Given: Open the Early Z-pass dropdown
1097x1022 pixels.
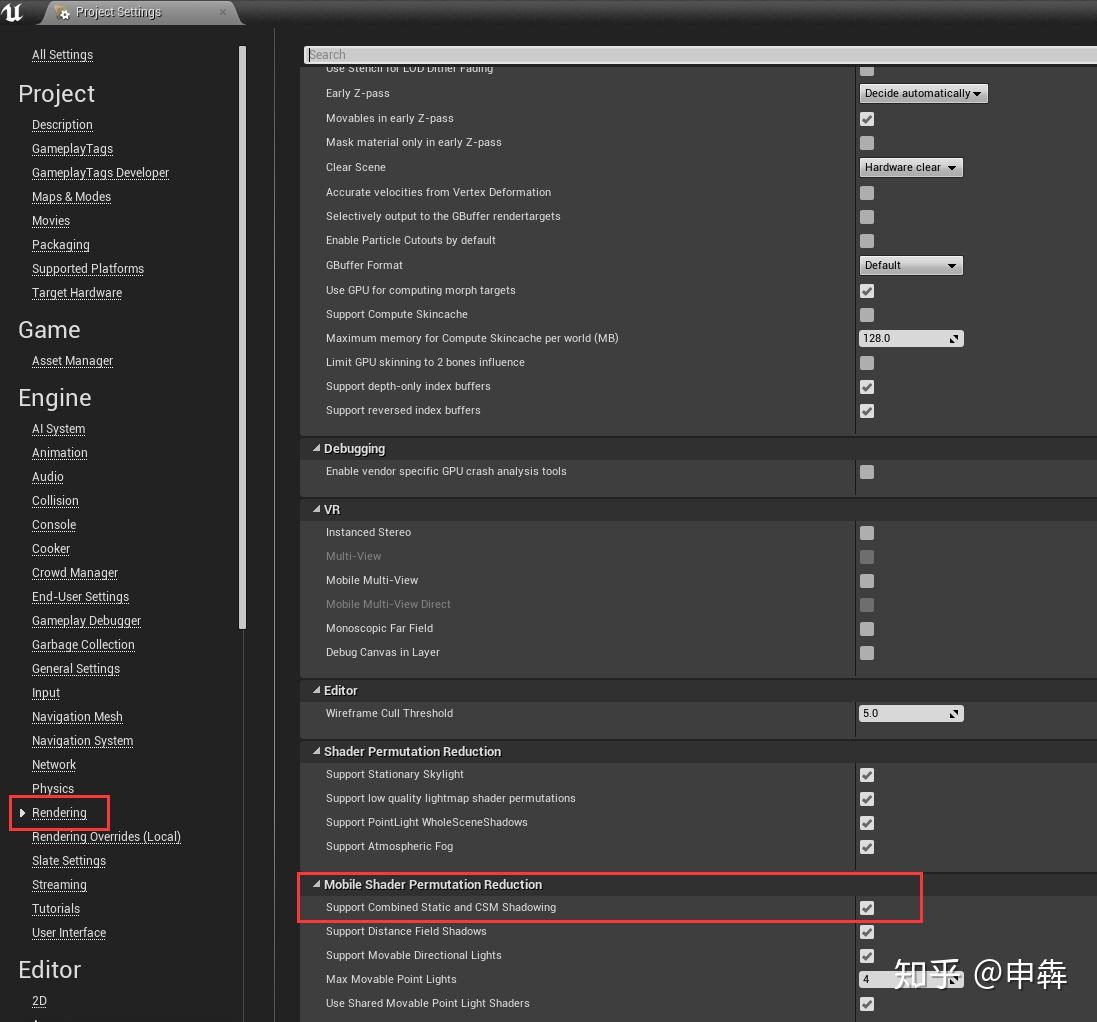Looking at the screenshot, I should coord(922,93).
